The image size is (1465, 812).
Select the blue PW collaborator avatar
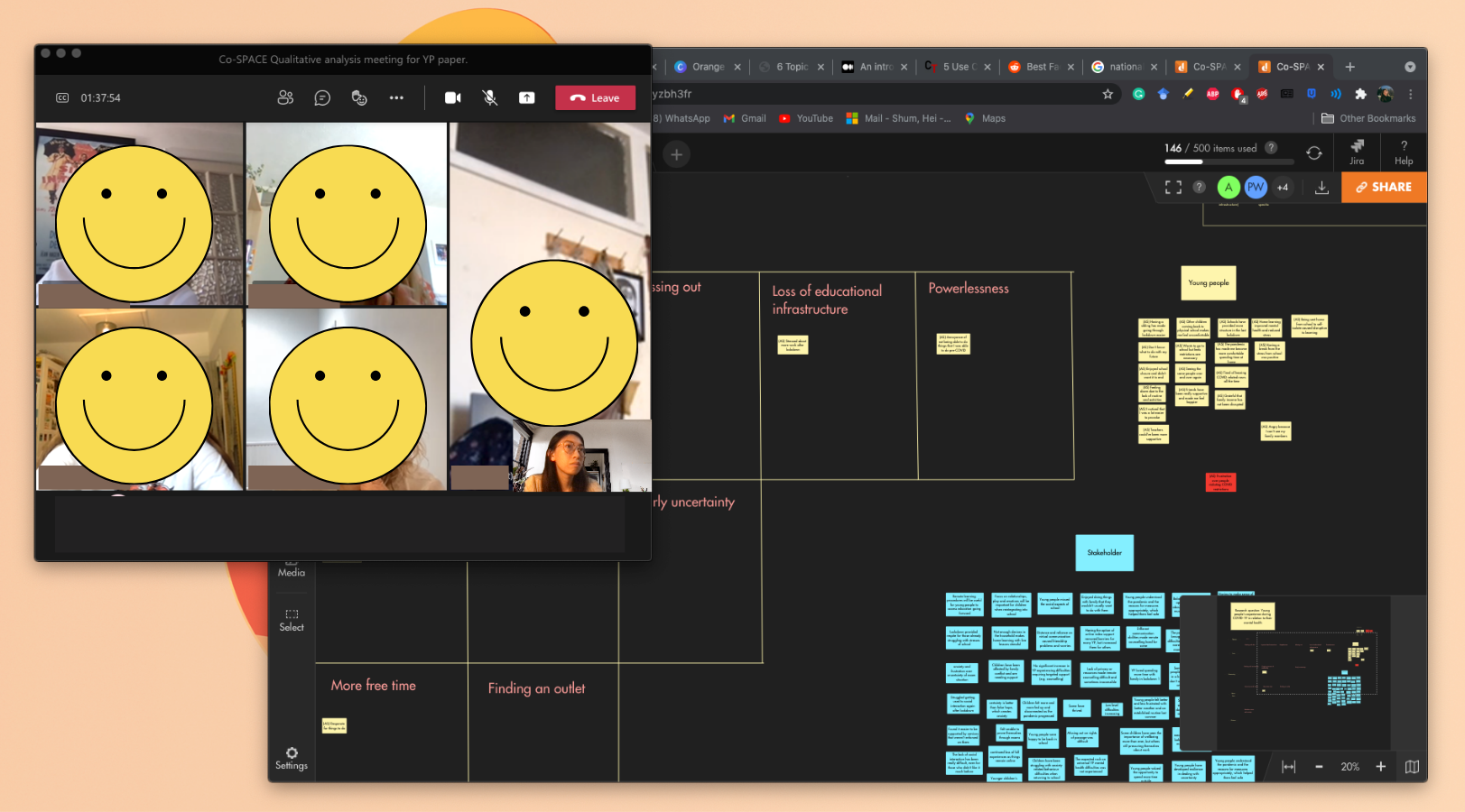[1256, 187]
